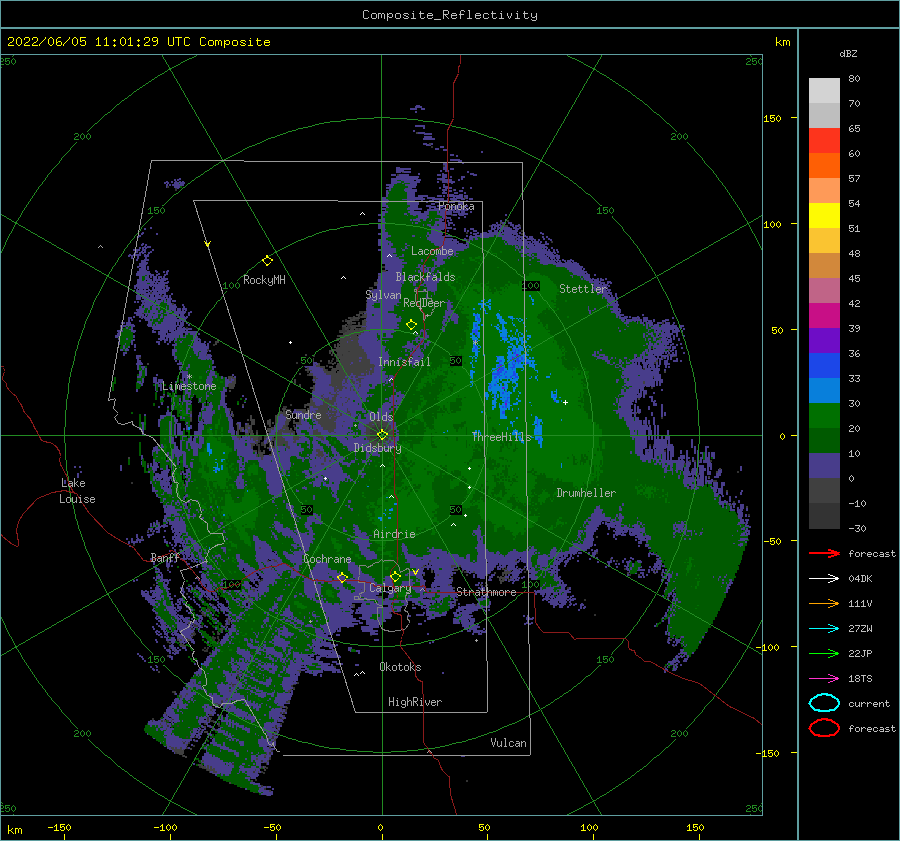Click the Sundre city label
900x841 pixels.
pyautogui.click(x=304, y=414)
